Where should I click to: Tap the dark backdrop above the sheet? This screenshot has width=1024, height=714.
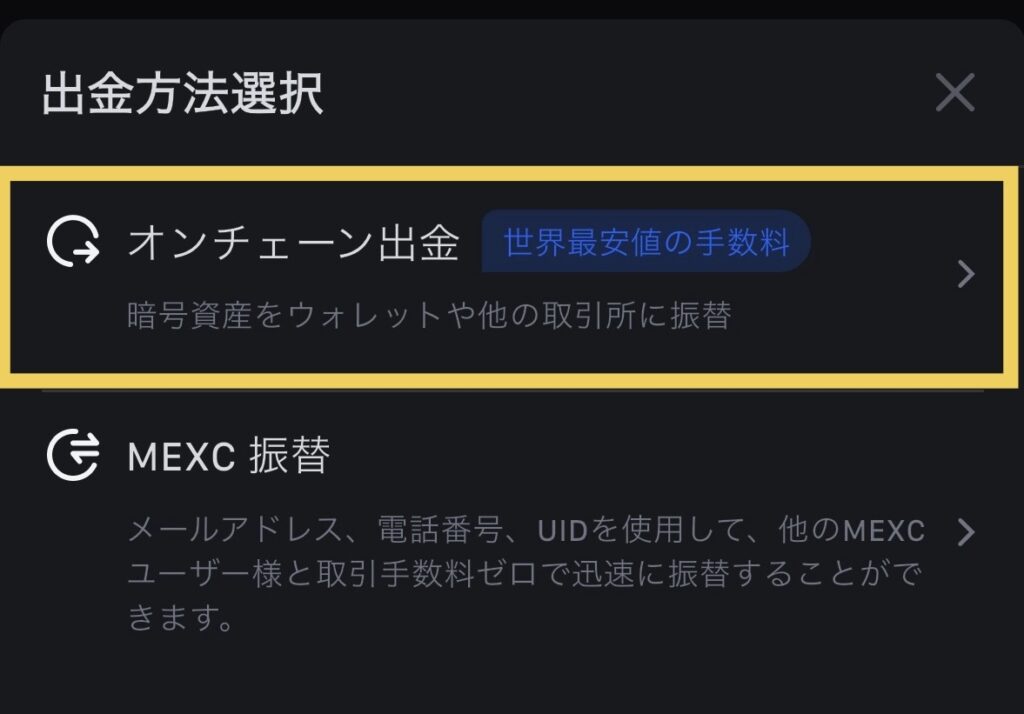512,8
